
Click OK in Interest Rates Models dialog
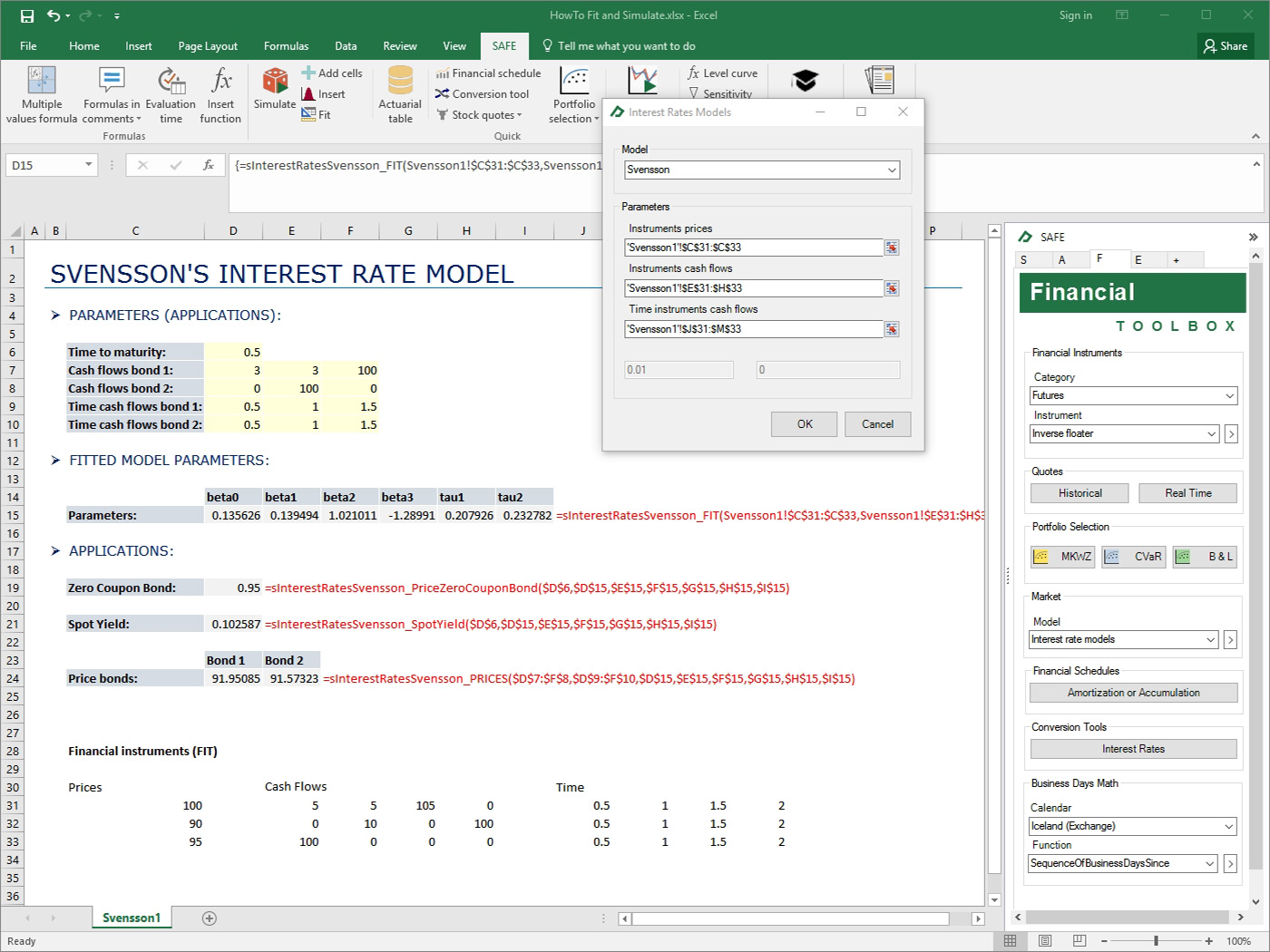[x=805, y=424]
